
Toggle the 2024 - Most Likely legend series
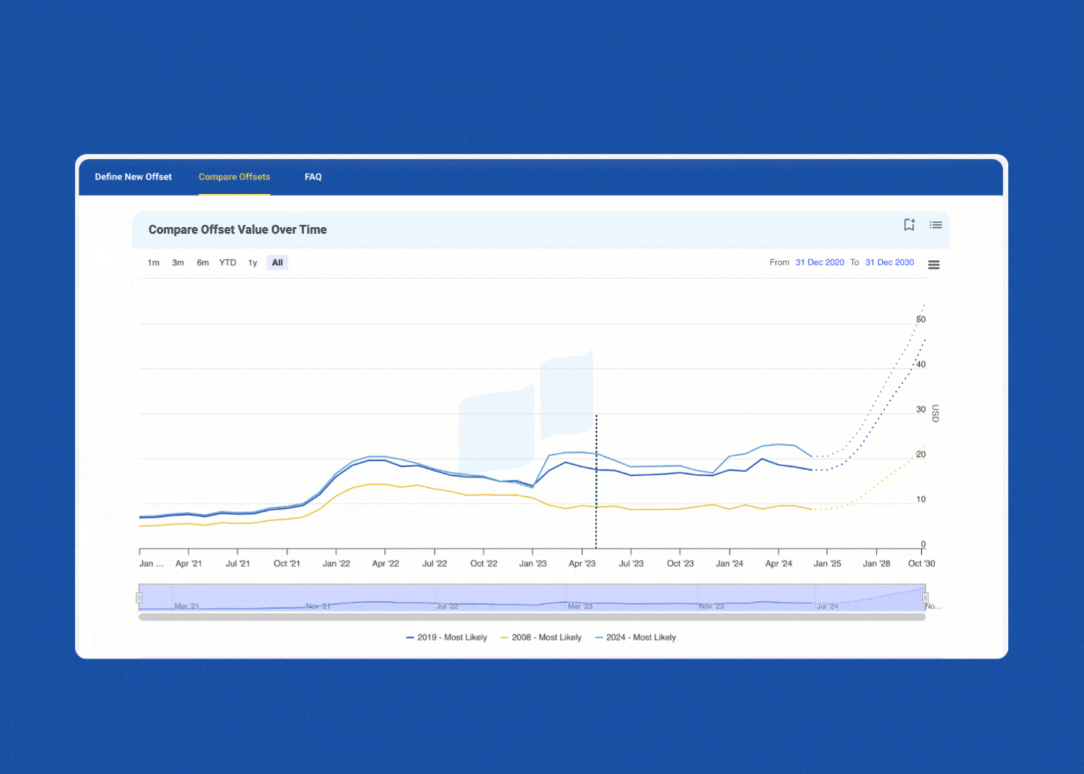tap(635, 637)
